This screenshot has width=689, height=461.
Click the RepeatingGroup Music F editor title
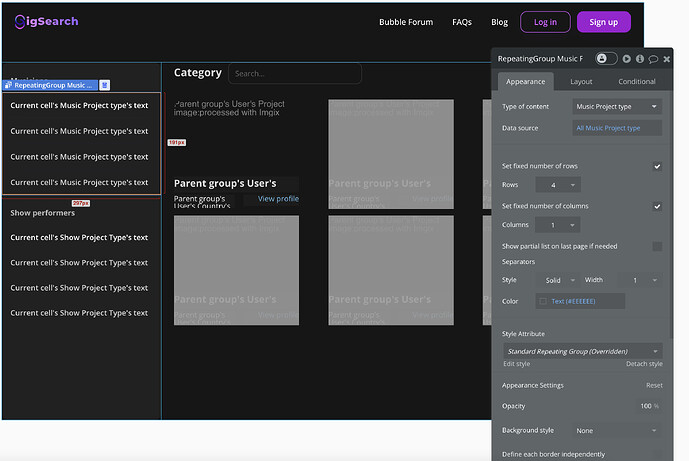click(540, 59)
